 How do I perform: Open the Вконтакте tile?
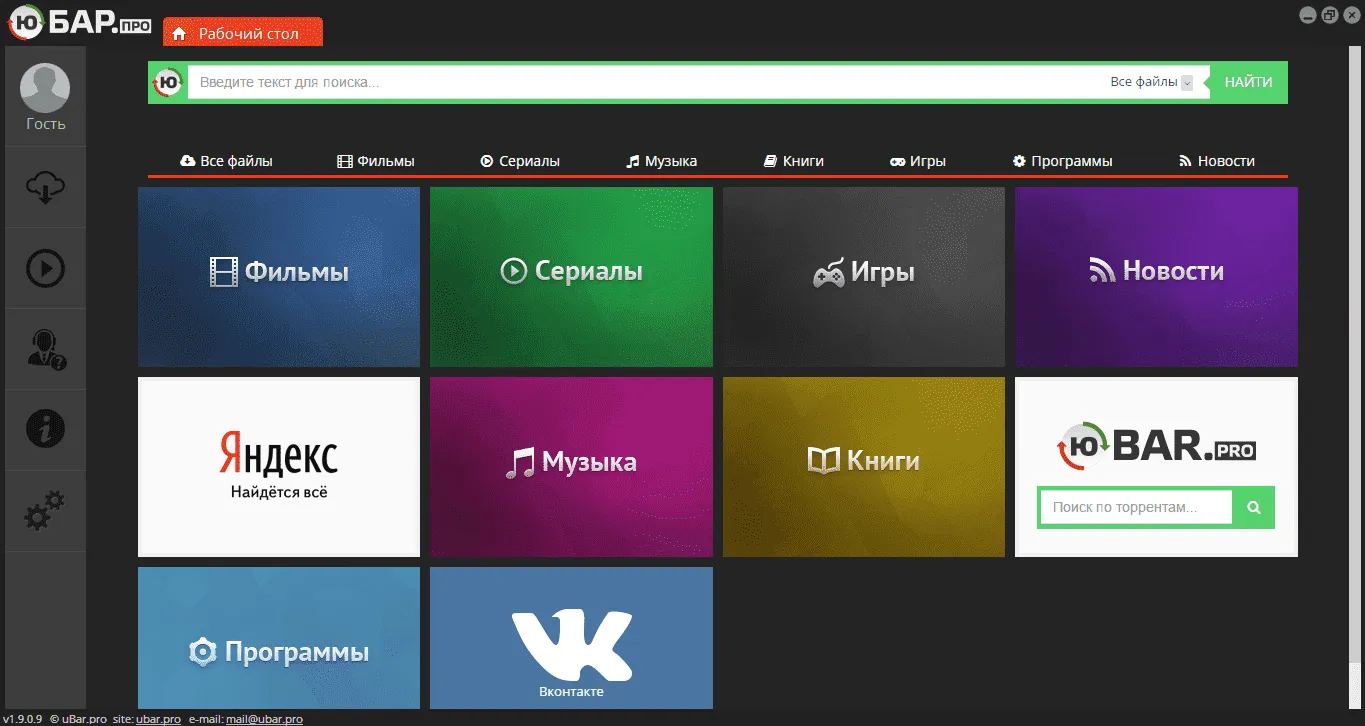pyautogui.click(x=571, y=638)
